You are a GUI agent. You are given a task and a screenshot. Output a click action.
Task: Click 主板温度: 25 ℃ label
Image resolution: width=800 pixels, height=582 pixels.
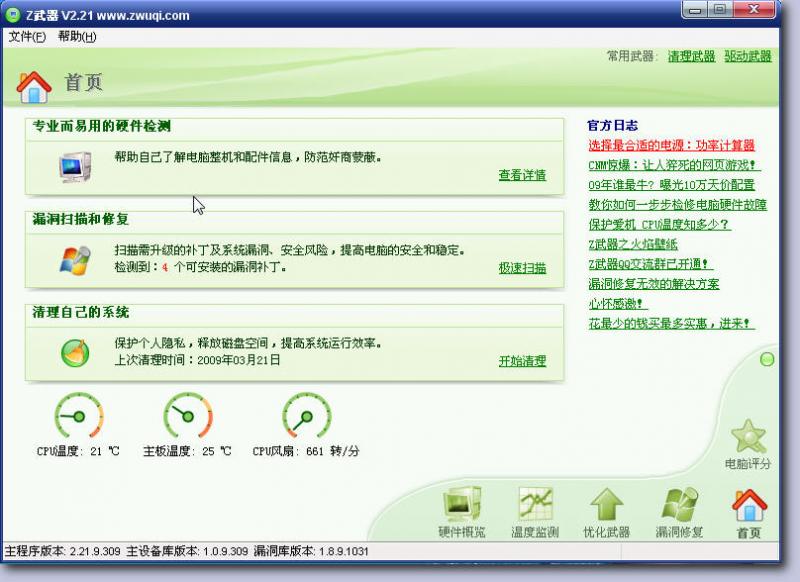tap(187, 451)
